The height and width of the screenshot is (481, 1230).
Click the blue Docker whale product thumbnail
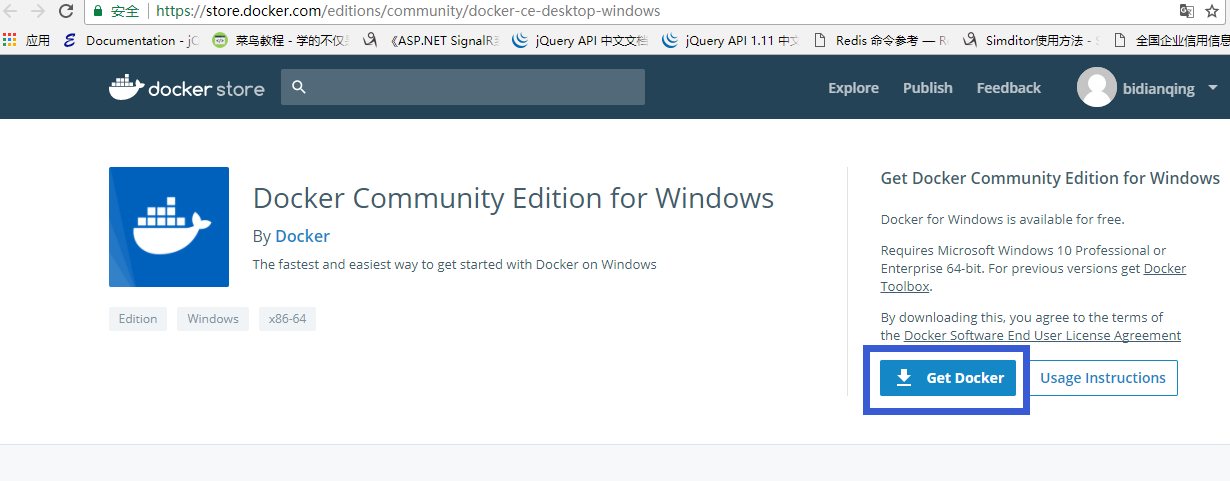tap(169, 227)
